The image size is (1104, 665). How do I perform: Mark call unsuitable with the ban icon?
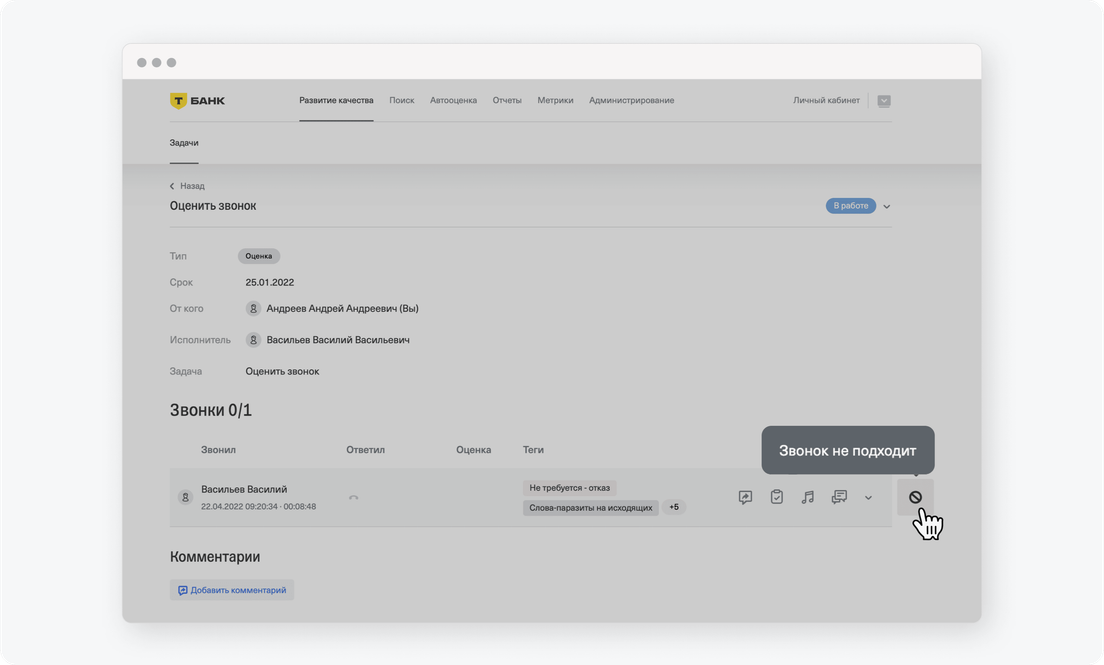point(915,497)
